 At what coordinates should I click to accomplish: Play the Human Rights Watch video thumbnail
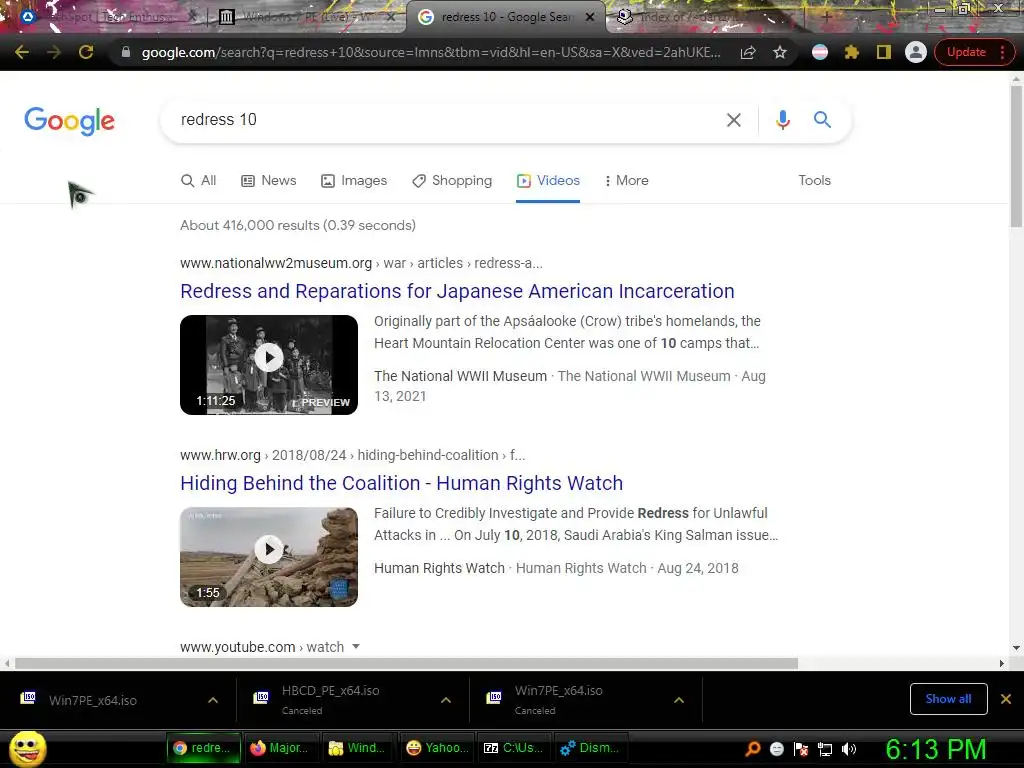[269, 556]
